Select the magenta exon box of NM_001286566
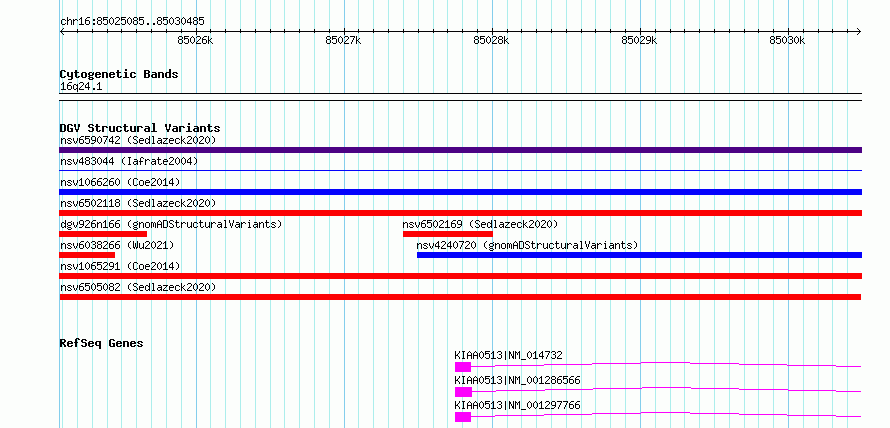 [463, 392]
